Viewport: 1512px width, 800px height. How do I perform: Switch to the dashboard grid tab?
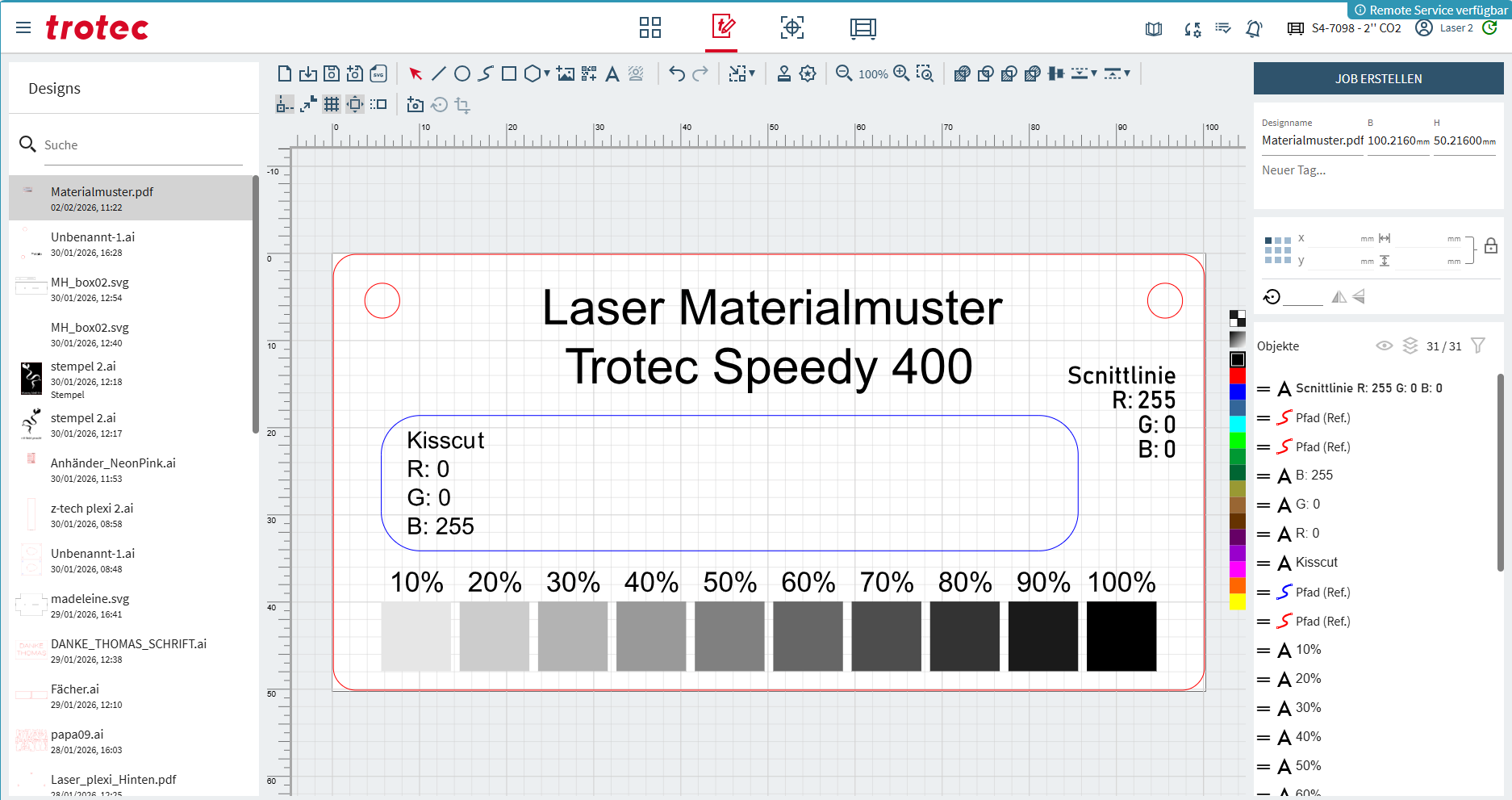650,28
